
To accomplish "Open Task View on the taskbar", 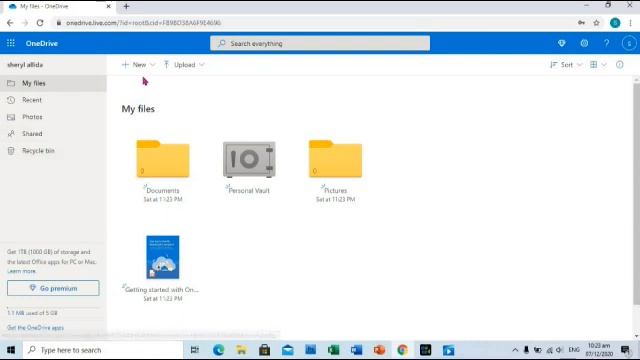I will (x=195, y=350).
